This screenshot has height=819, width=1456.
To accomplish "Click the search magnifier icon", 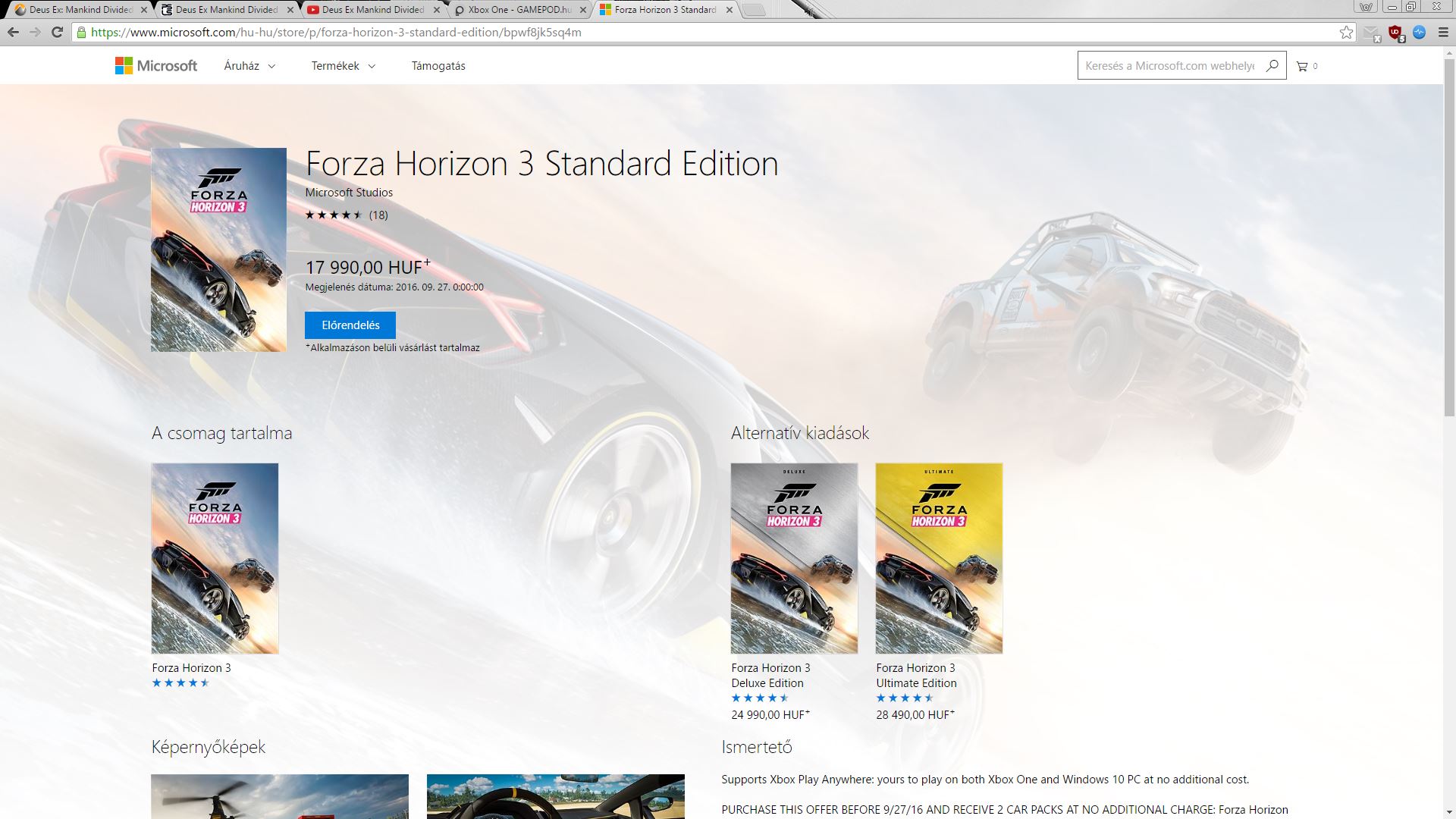I will (1272, 66).
